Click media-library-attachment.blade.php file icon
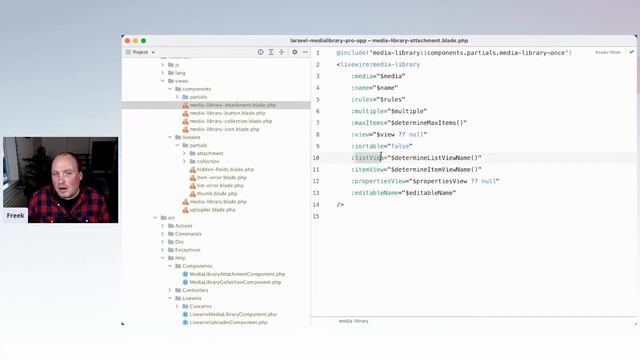 185,105
